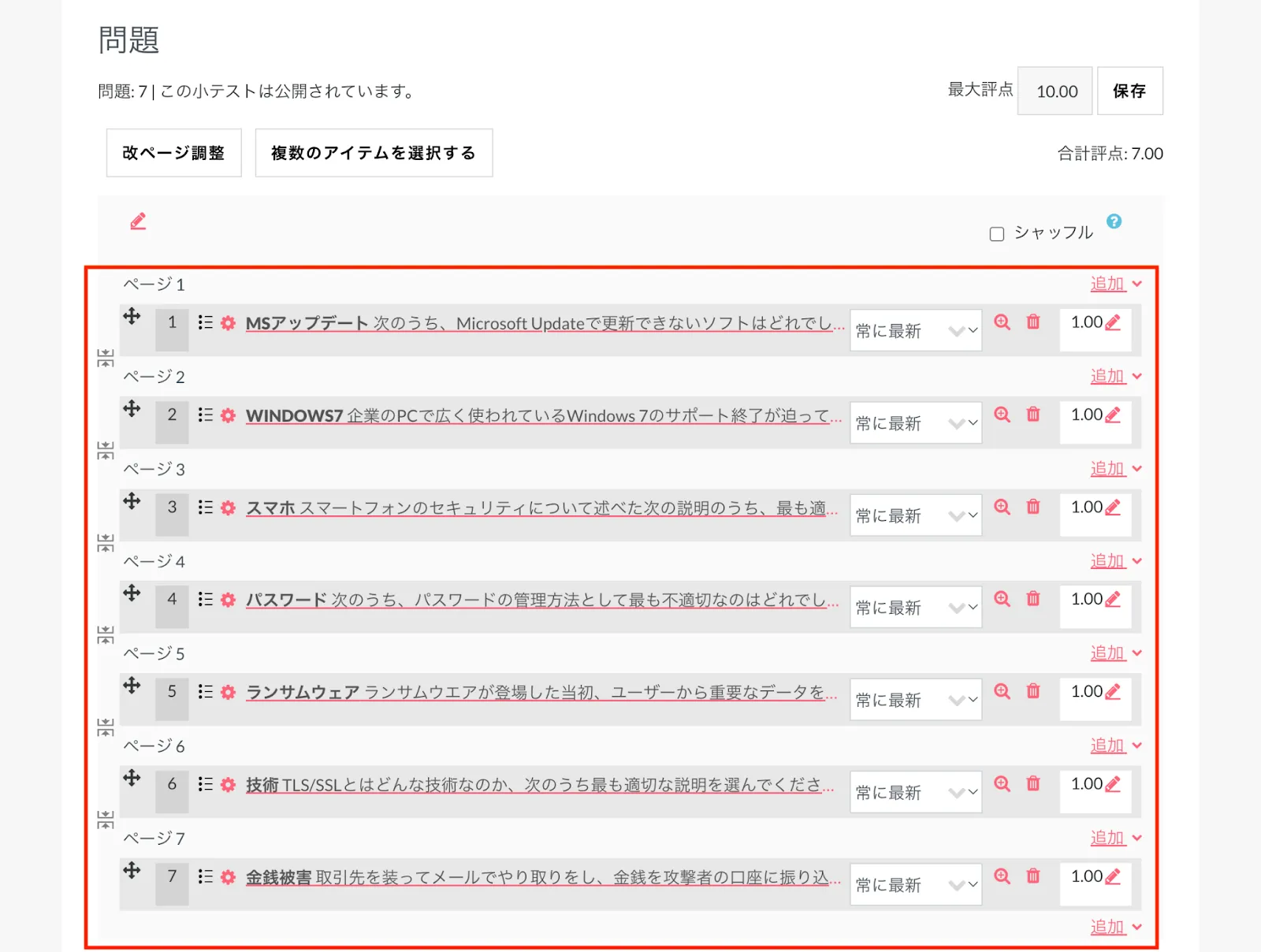This screenshot has height=952, width=1261.
Task: Click the 最大評点 input field
Action: tap(1055, 91)
